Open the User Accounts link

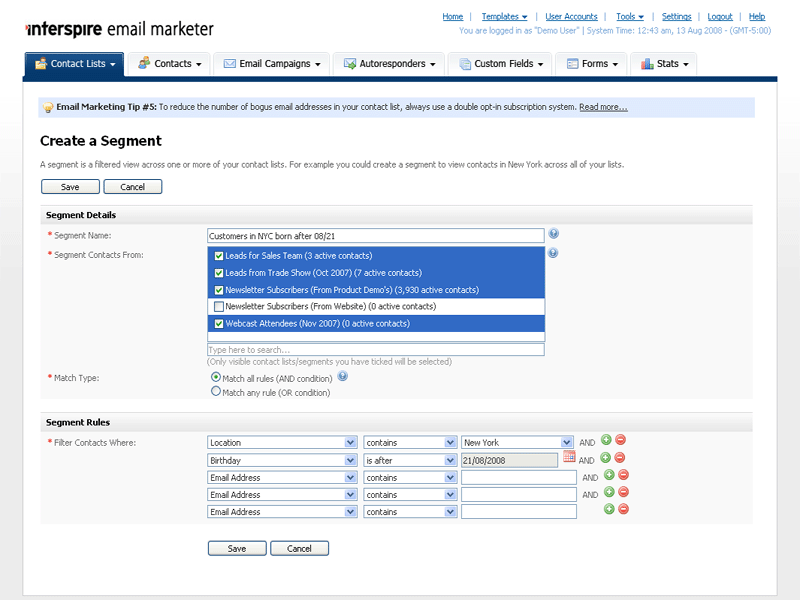click(571, 17)
